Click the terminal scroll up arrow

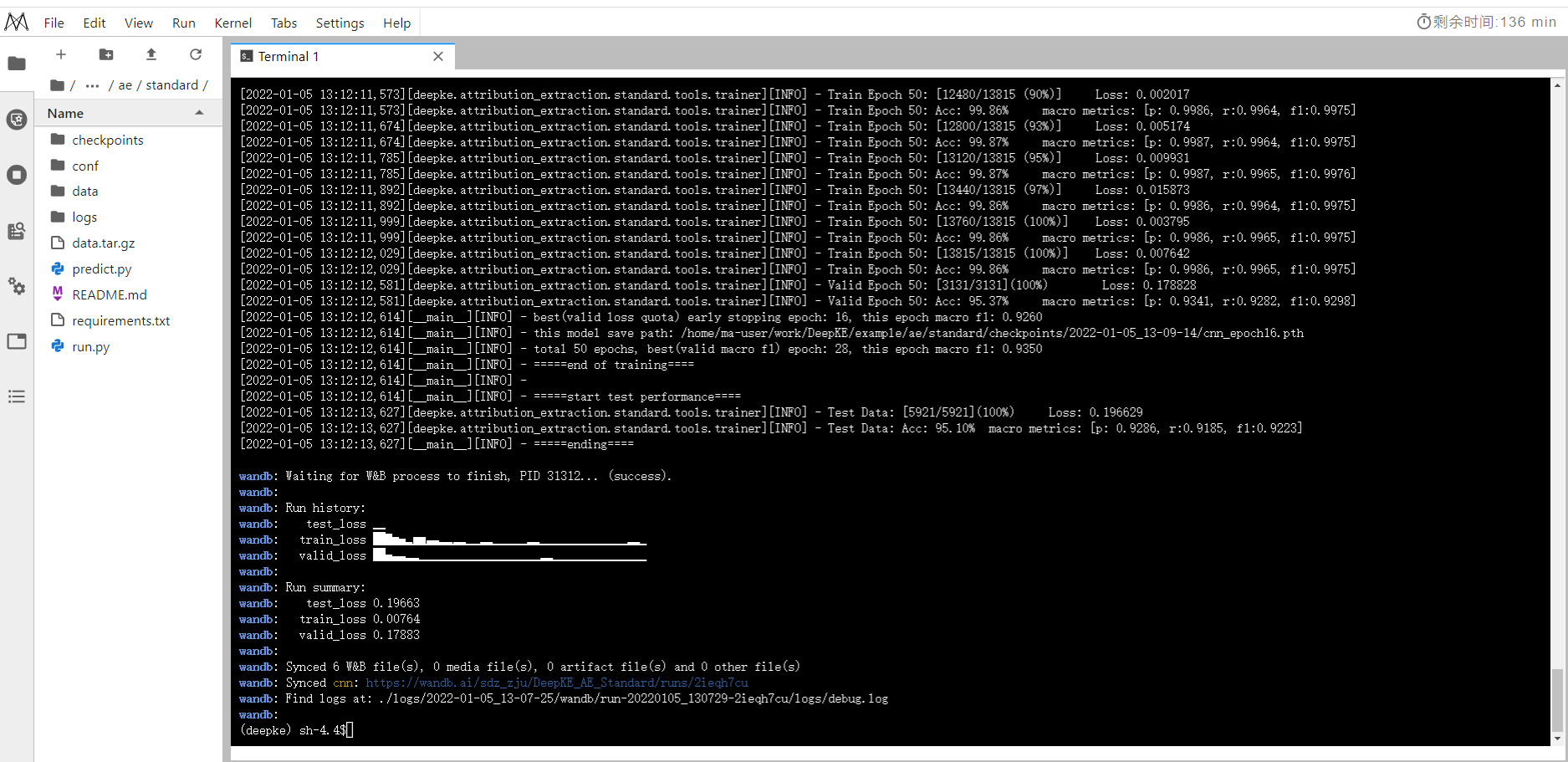(1556, 84)
